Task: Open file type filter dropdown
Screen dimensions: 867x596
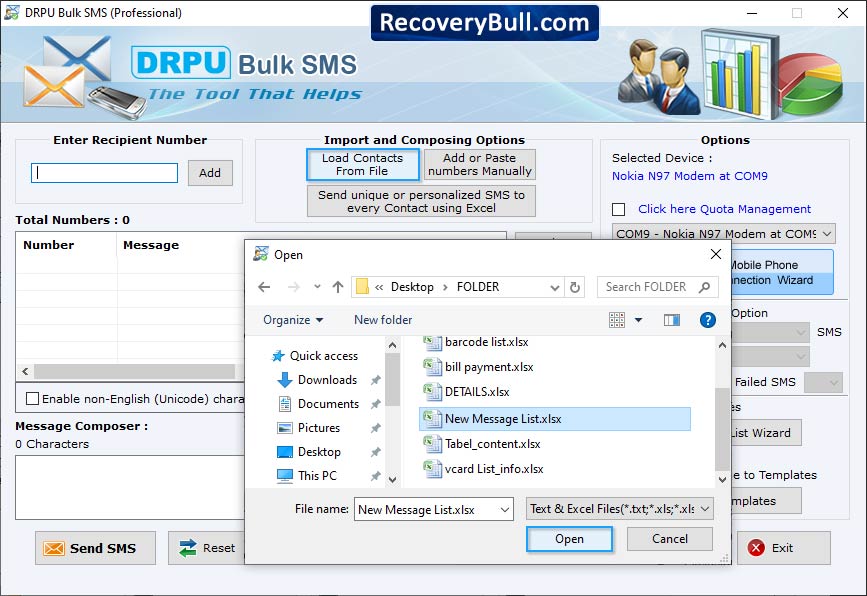Action: pos(619,509)
